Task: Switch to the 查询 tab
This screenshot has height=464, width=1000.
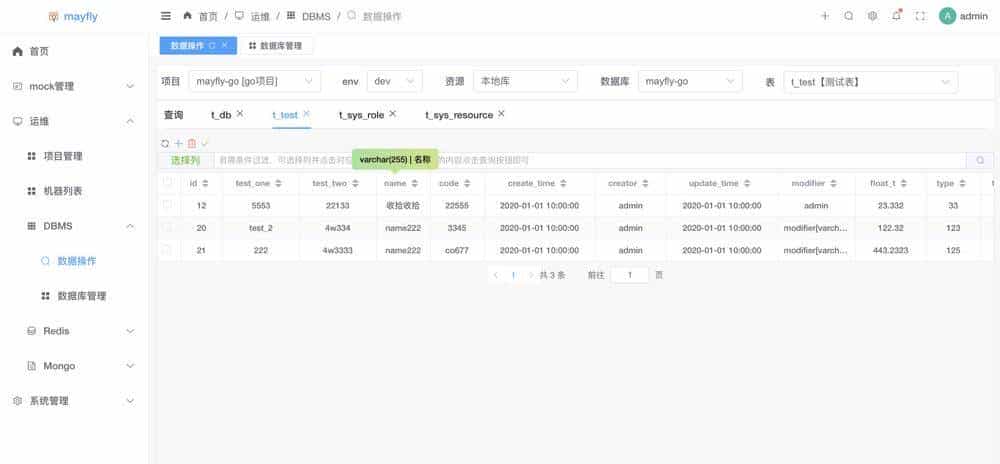Action: (173, 115)
